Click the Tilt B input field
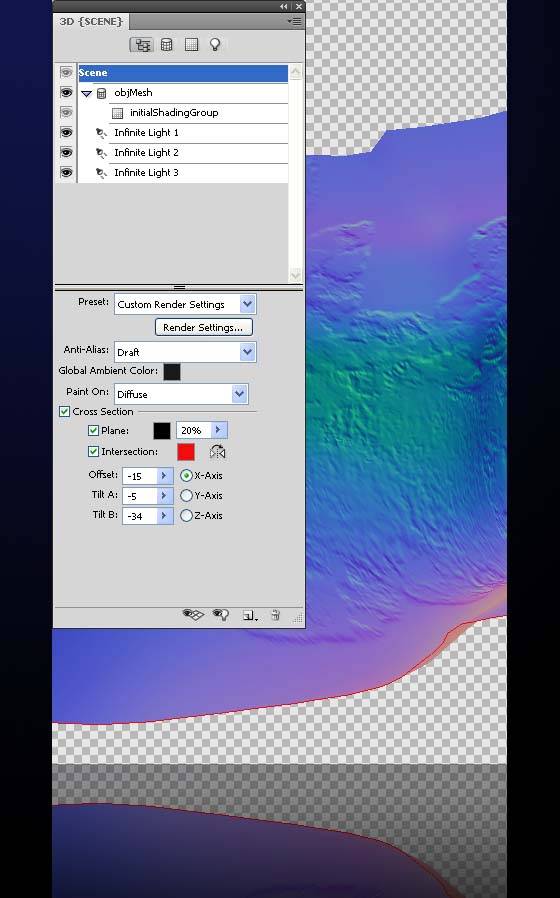Screen dimensions: 560x898 tap(140, 516)
